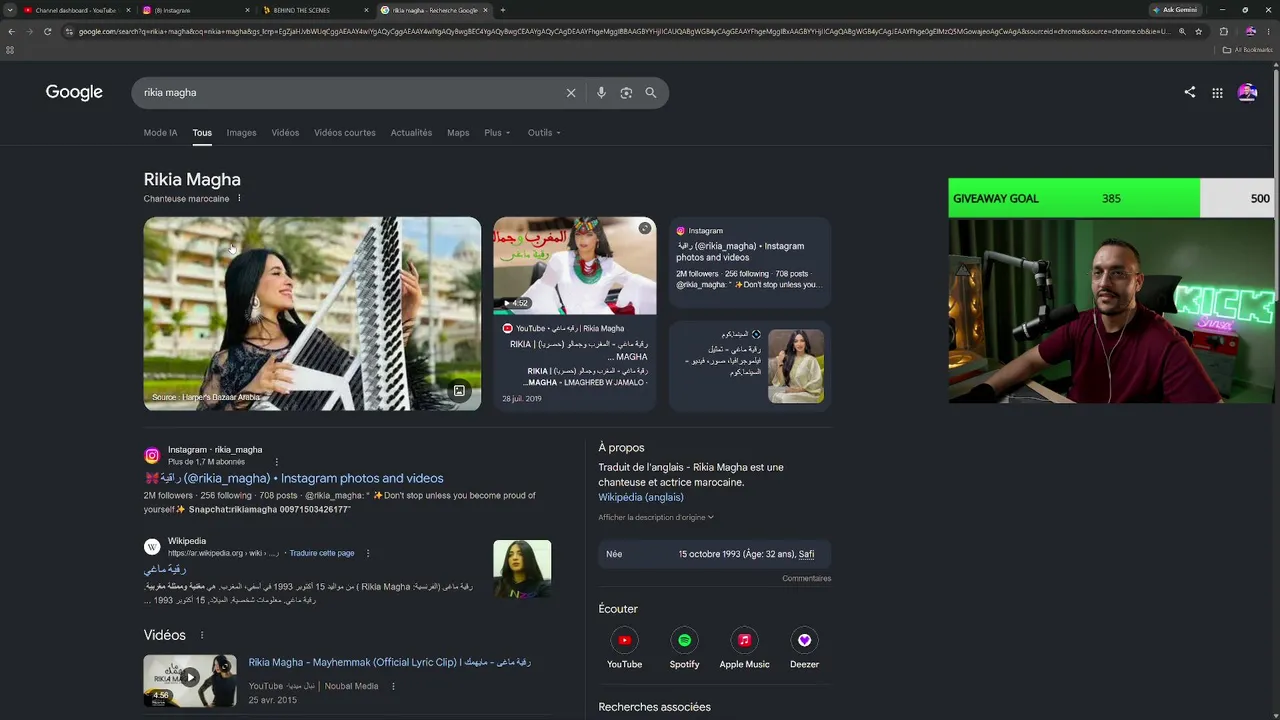Open the Wikipedia result portrait thumbnail
The image size is (1280, 720).
(522, 569)
